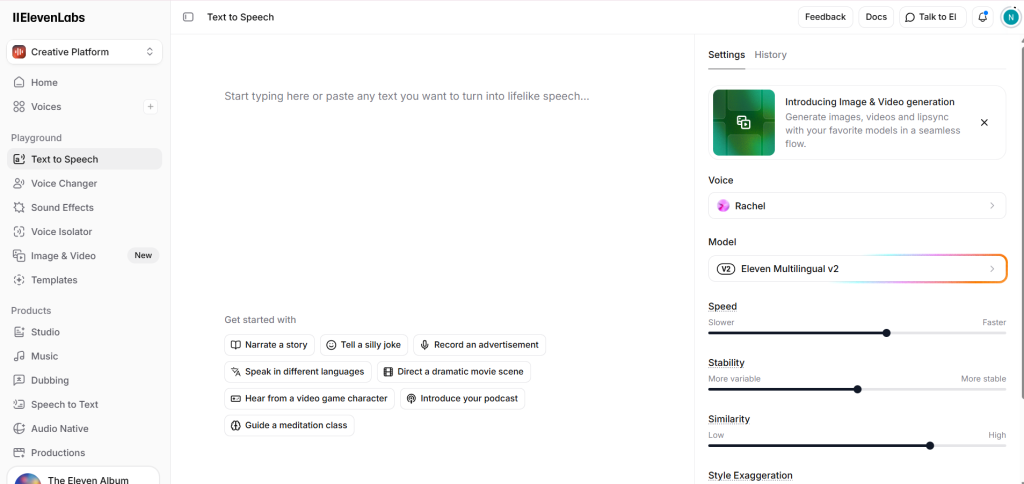Image resolution: width=1024 pixels, height=484 pixels.
Task: Open the Voice Isolator tool
Action: click(x=61, y=232)
